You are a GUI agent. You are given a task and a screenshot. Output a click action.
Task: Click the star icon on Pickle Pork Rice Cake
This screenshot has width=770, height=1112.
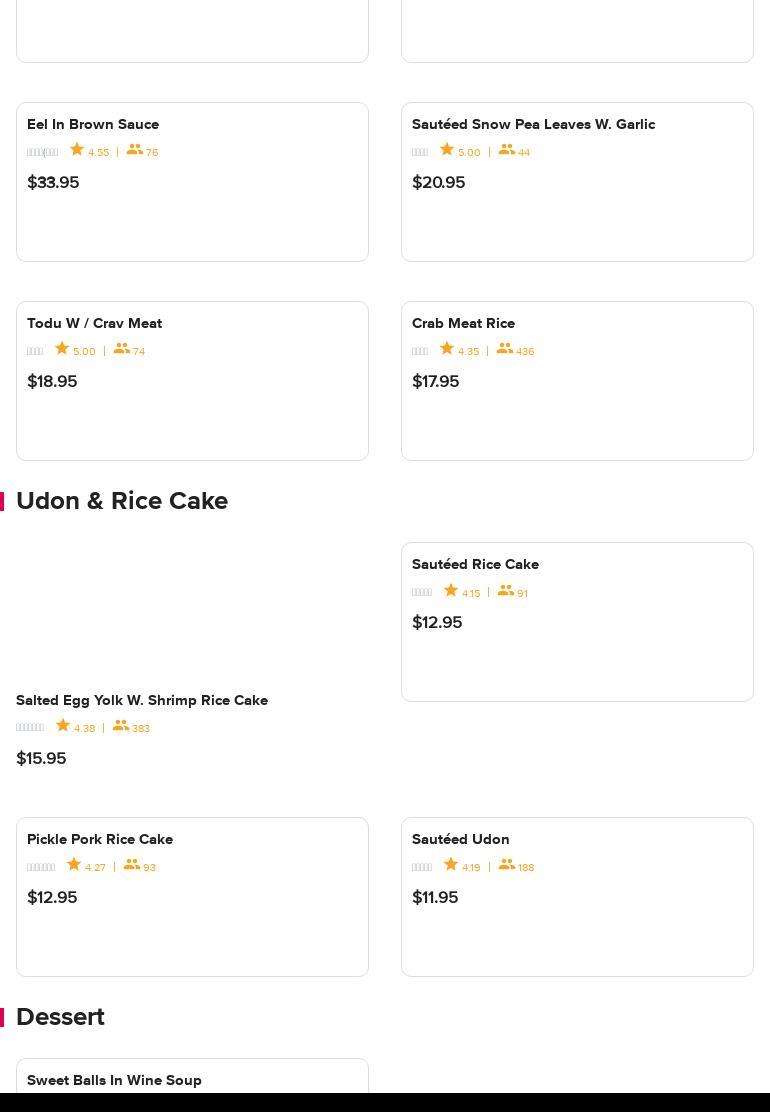74,865
